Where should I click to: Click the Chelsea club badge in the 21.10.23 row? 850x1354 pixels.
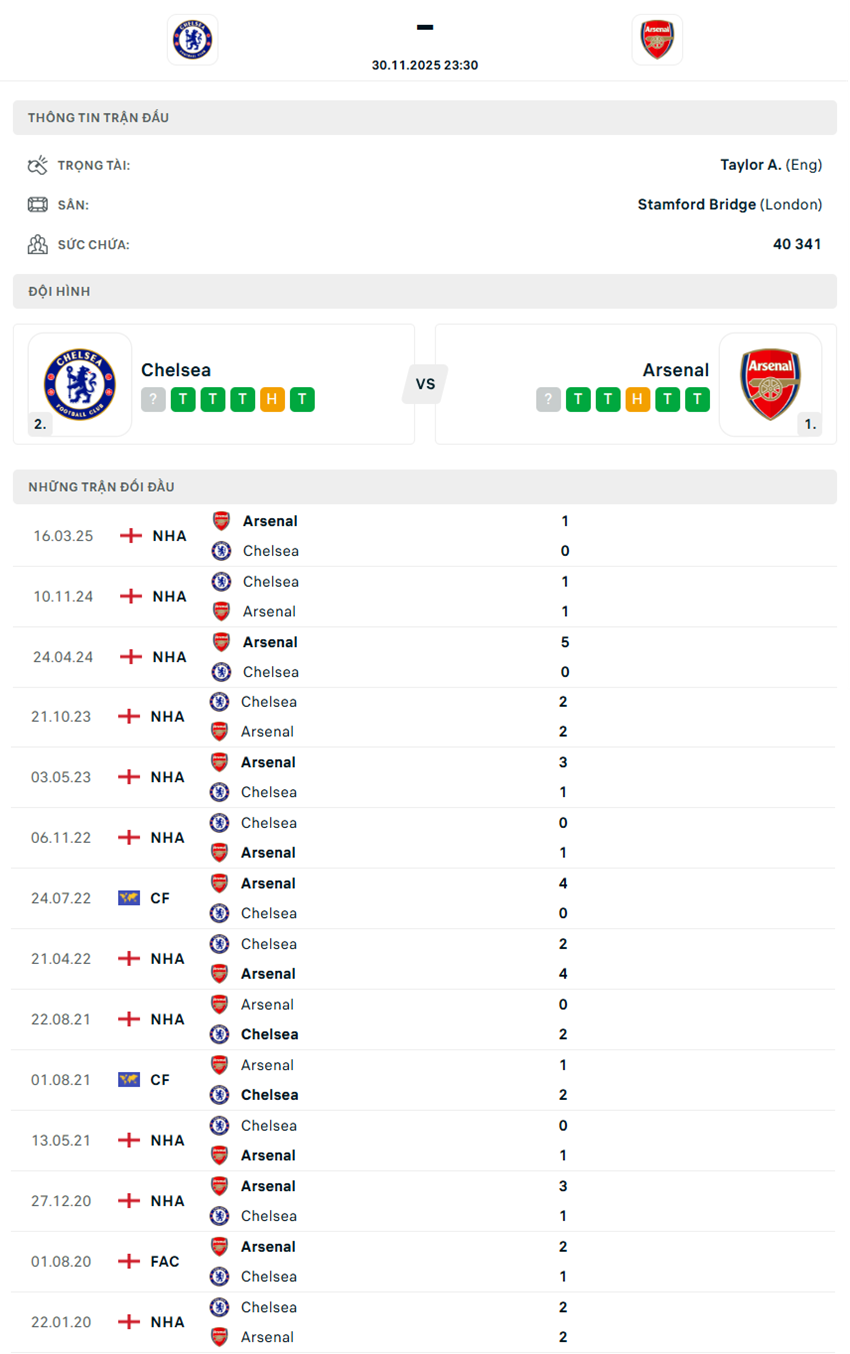point(219,701)
